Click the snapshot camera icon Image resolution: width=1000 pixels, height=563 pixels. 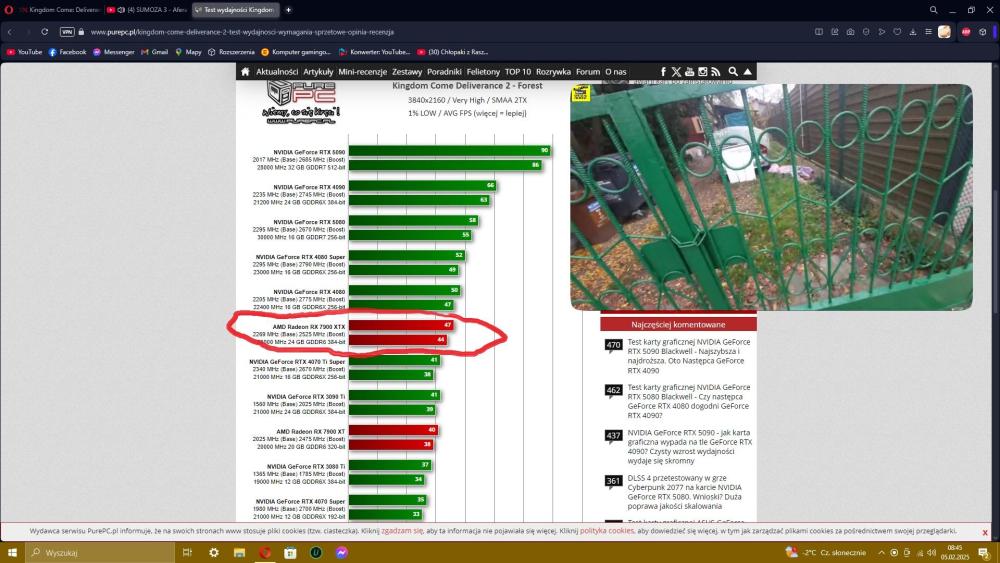tap(850, 32)
